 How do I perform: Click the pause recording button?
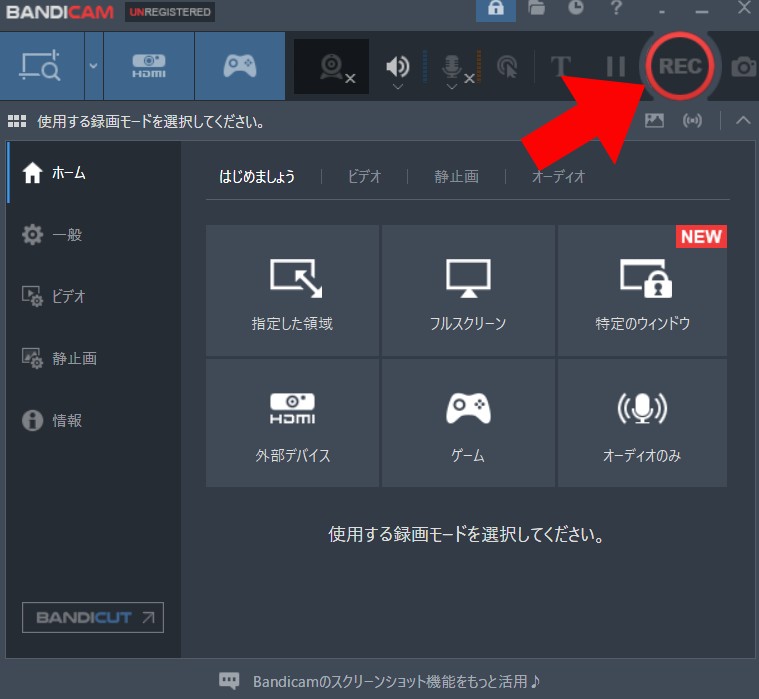(615, 66)
